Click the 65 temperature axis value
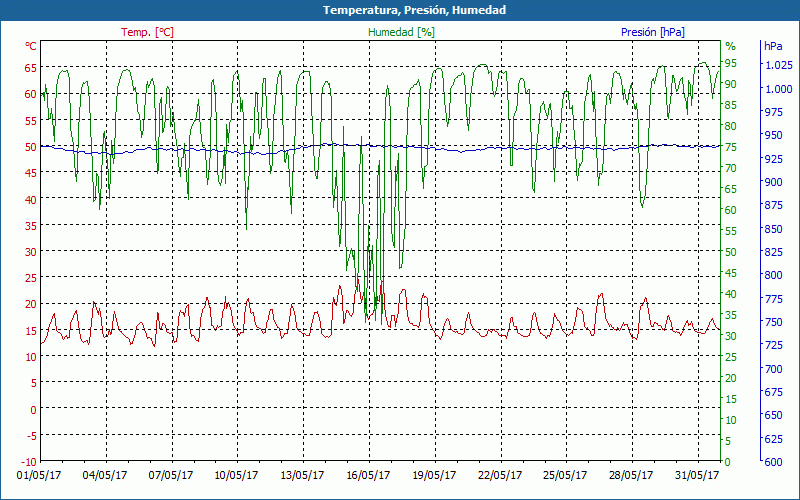The height and width of the screenshot is (500, 800). 31,68
